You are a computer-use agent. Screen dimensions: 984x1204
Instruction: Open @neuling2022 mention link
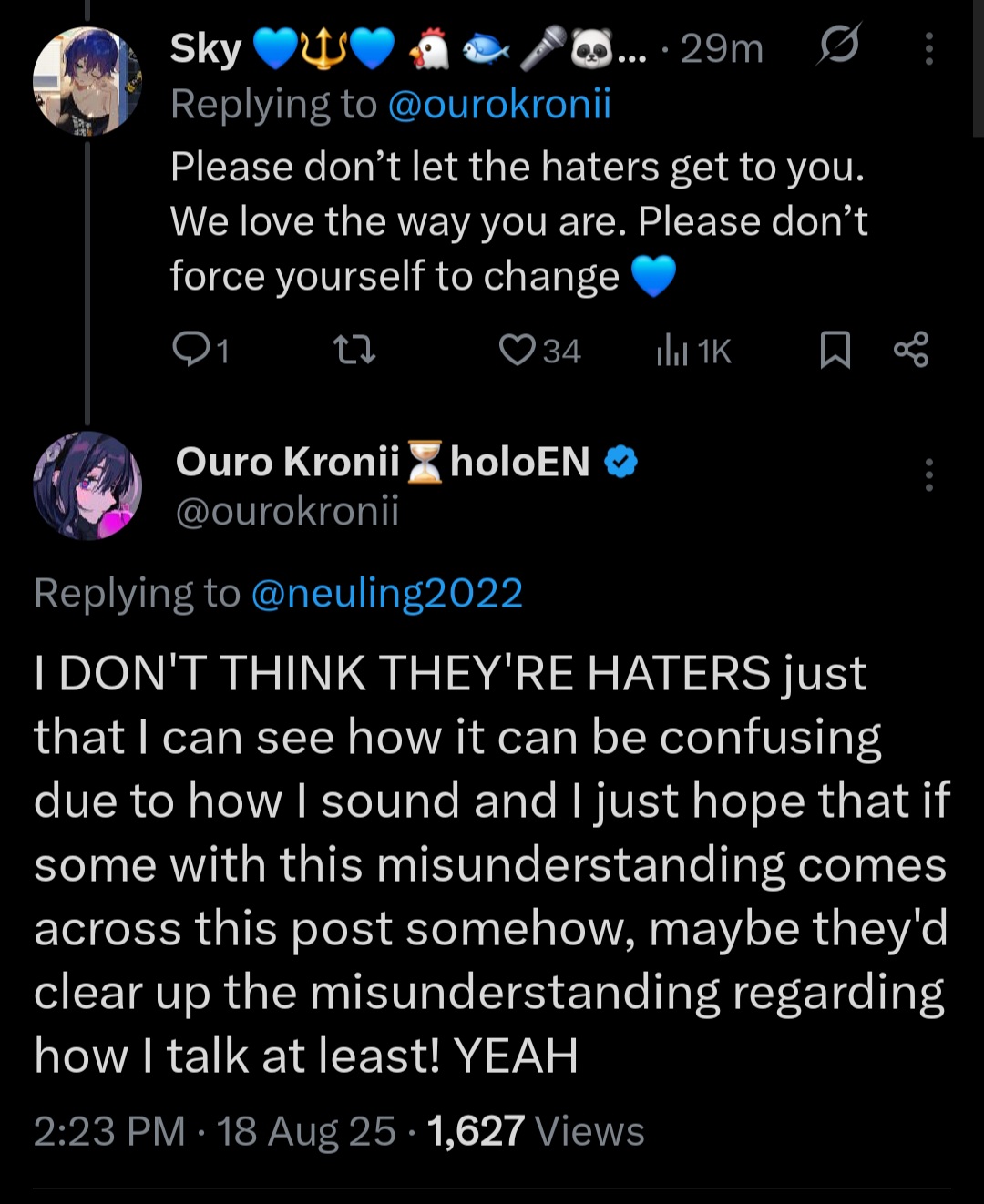(386, 594)
